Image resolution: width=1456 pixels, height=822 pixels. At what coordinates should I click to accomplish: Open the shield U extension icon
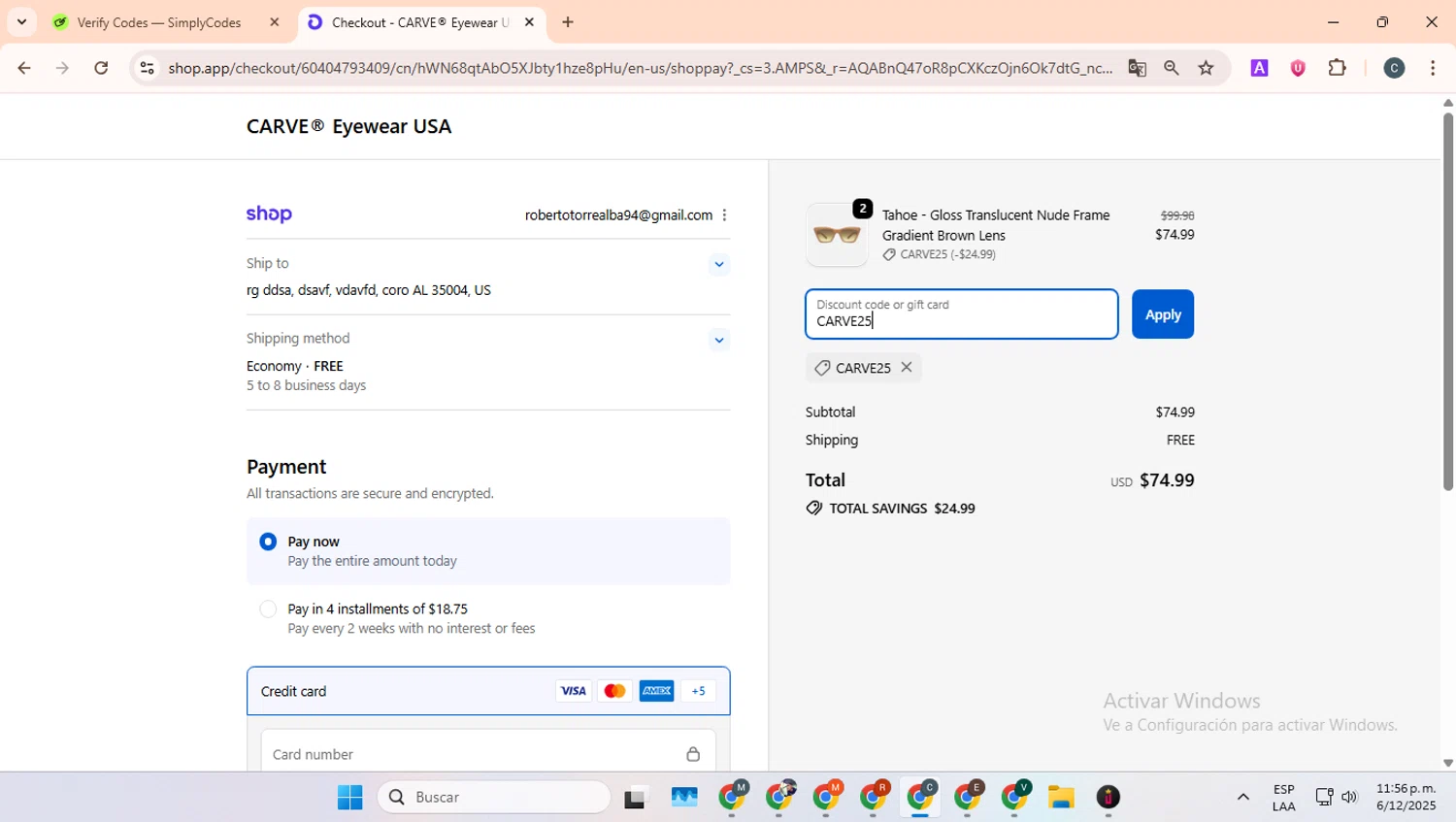tap(1298, 68)
